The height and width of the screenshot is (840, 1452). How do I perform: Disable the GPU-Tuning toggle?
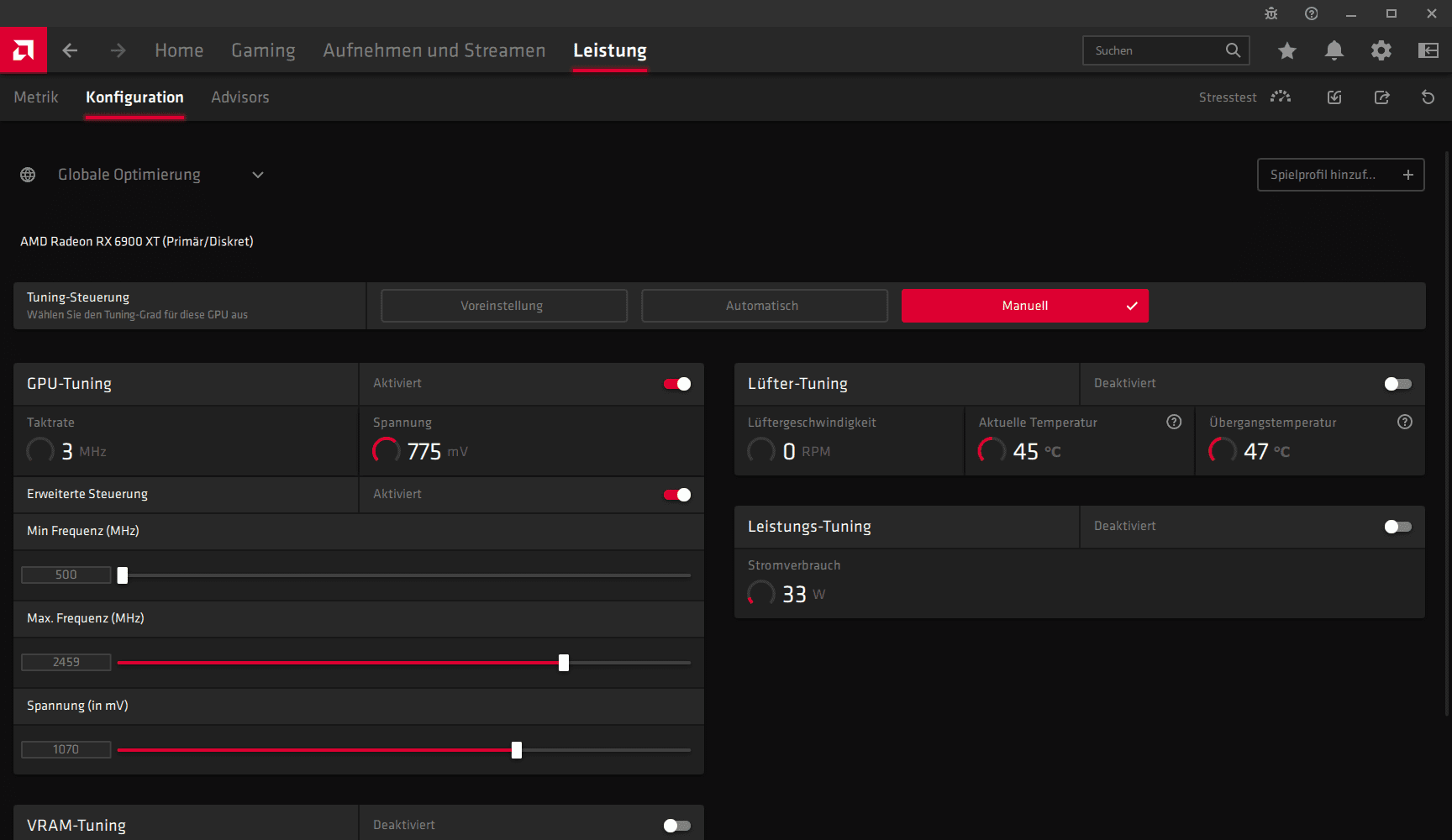677,384
